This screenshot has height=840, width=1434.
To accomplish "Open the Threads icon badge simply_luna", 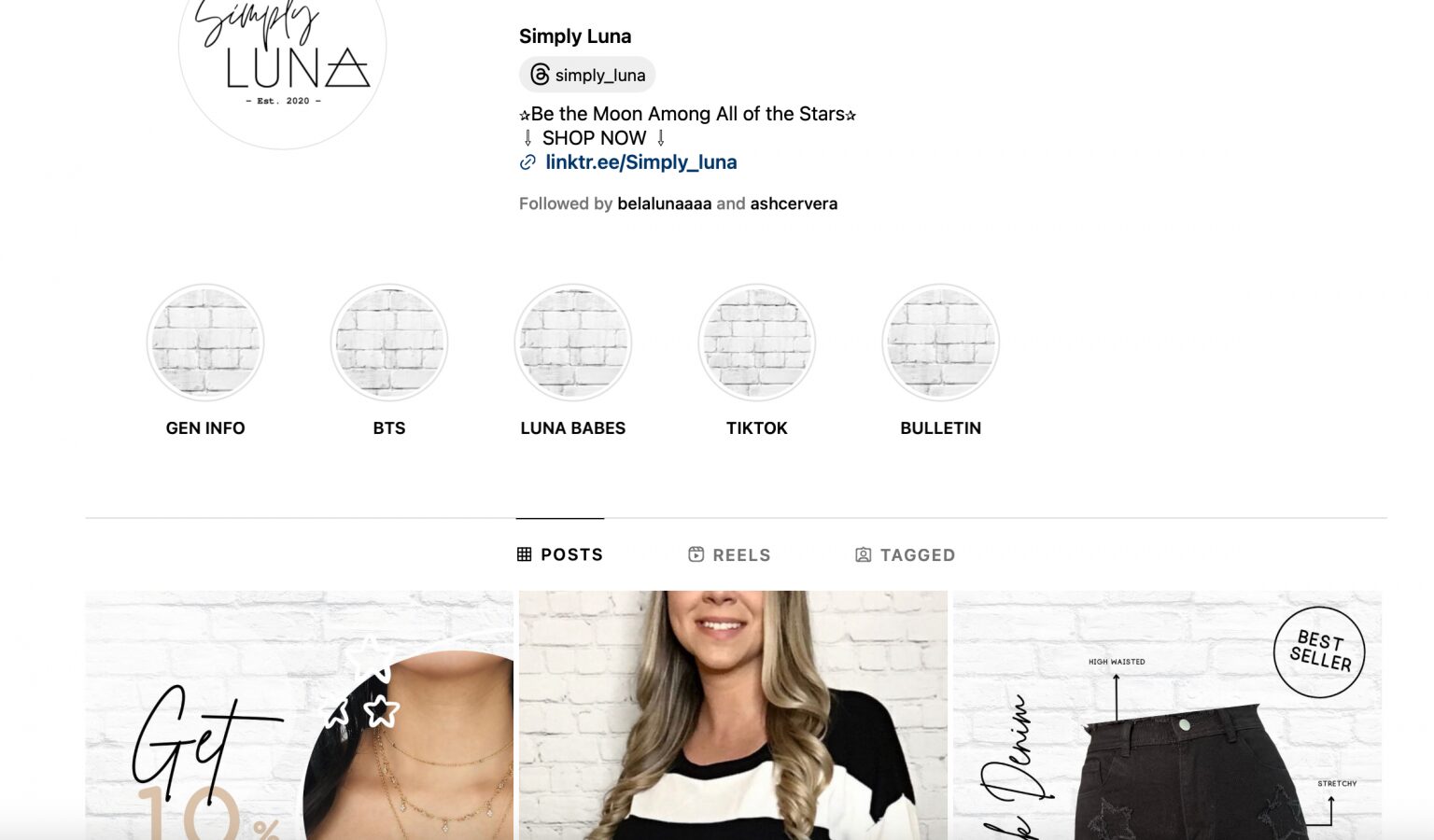I will pyautogui.click(x=587, y=75).
